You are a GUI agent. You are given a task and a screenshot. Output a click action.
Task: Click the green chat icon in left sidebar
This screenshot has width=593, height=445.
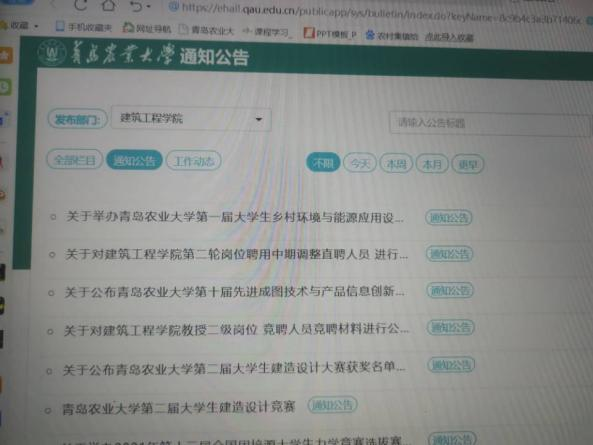pyautogui.click(x=6, y=87)
